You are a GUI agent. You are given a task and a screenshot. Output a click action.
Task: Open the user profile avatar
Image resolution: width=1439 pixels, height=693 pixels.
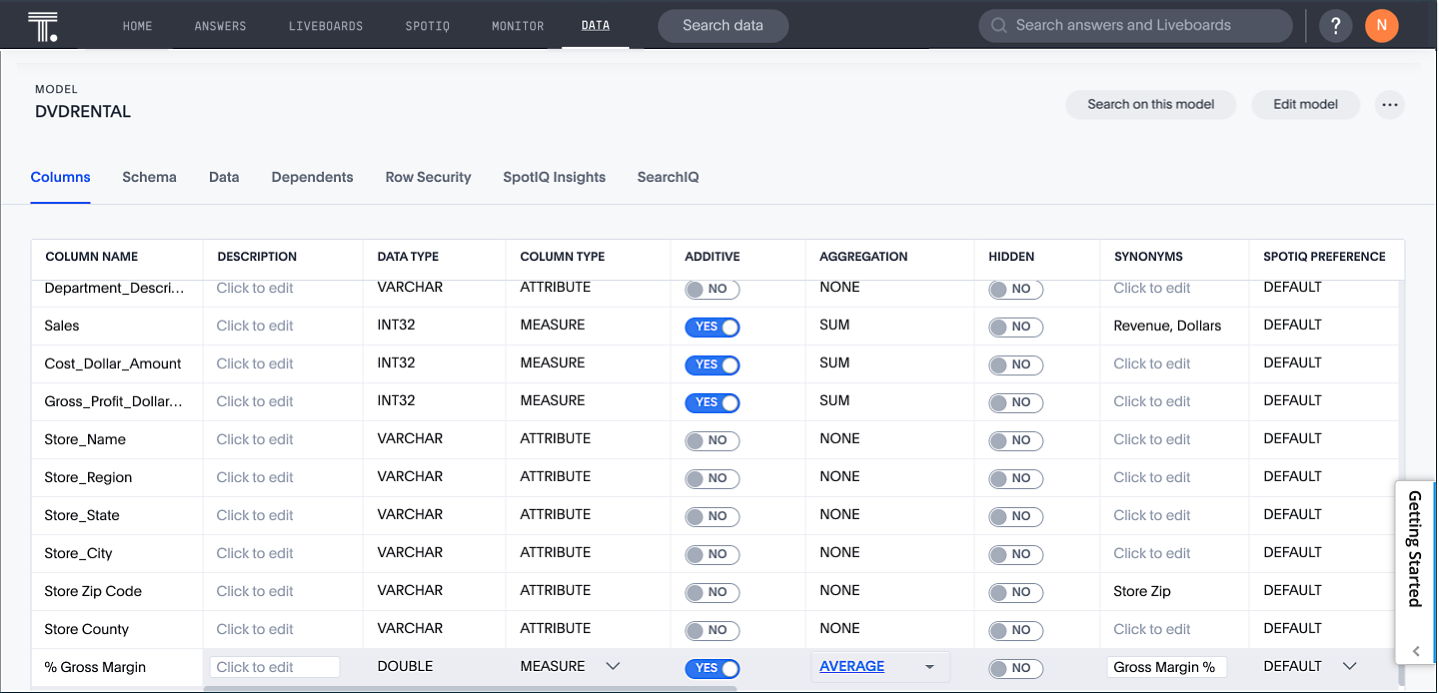click(x=1381, y=26)
